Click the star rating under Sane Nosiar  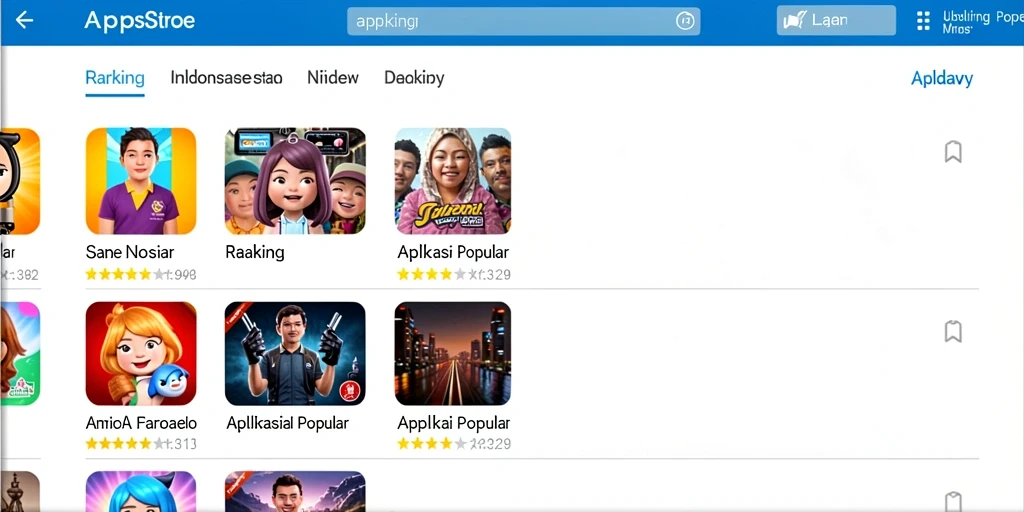tap(125, 274)
